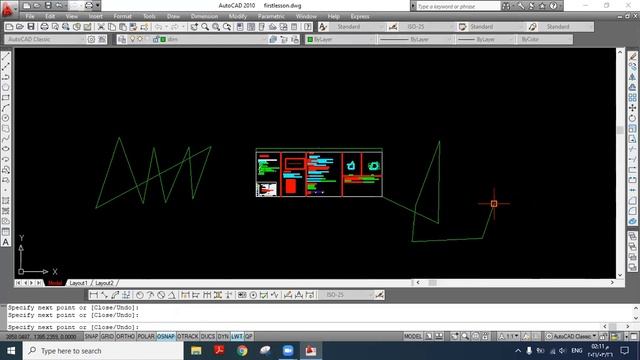Screen dimensions: 640x360
Task: Open Layer Properties Manager icon
Action: click(x=122, y=39)
